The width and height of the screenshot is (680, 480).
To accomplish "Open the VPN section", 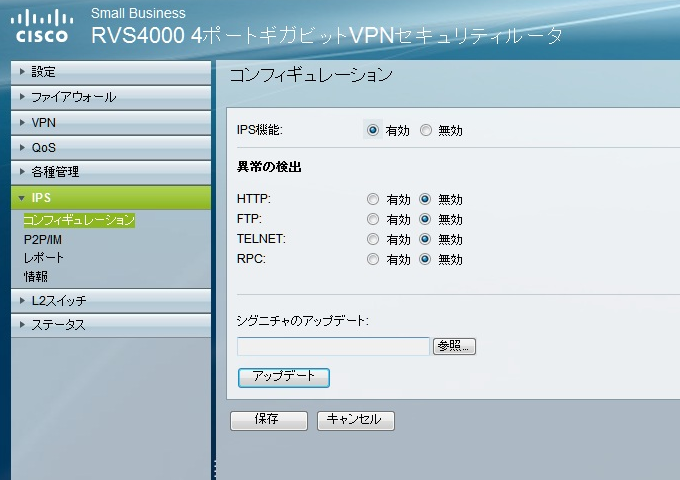I will coord(111,123).
